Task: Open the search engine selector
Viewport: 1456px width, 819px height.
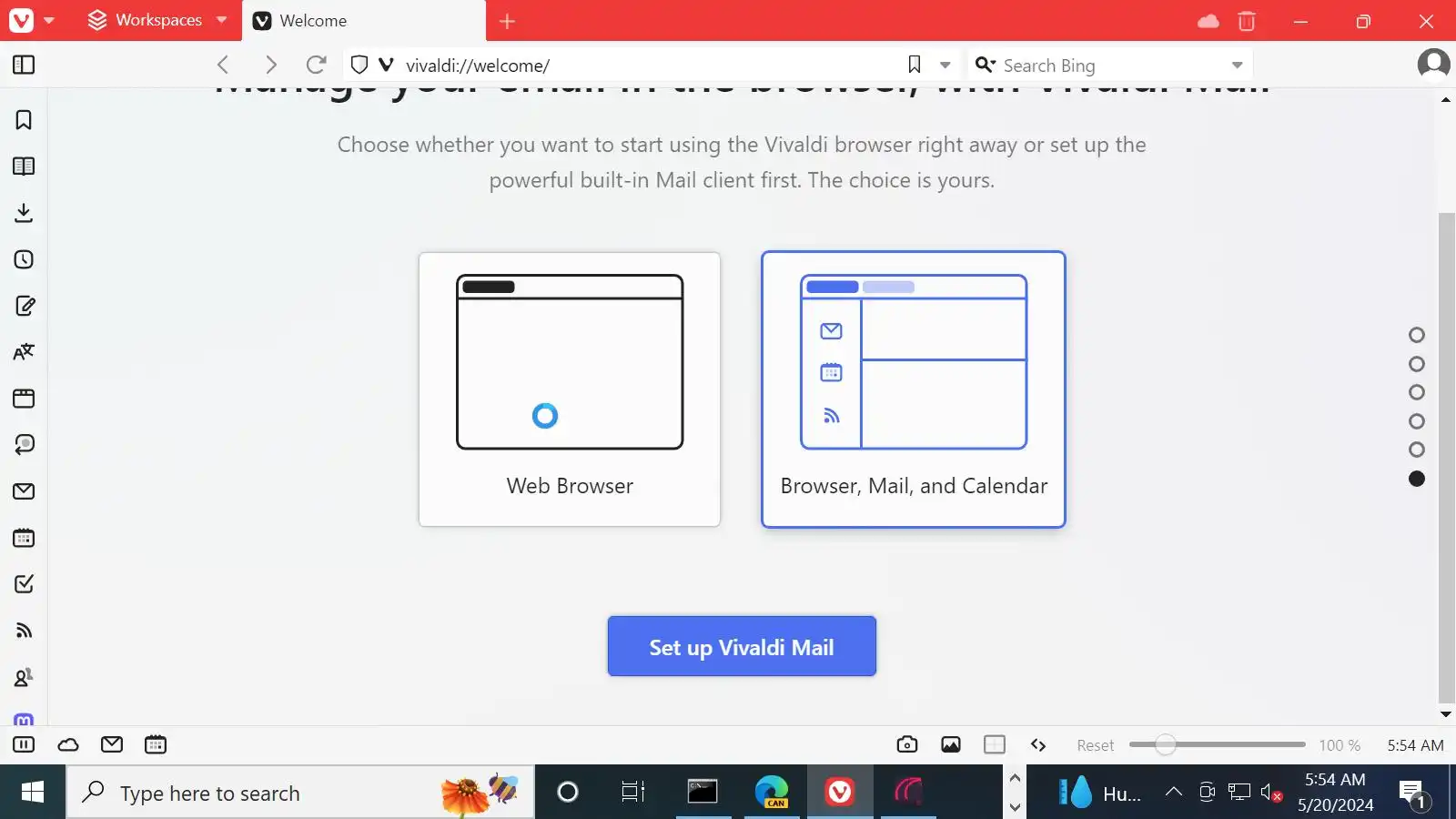Action: pos(986,65)
